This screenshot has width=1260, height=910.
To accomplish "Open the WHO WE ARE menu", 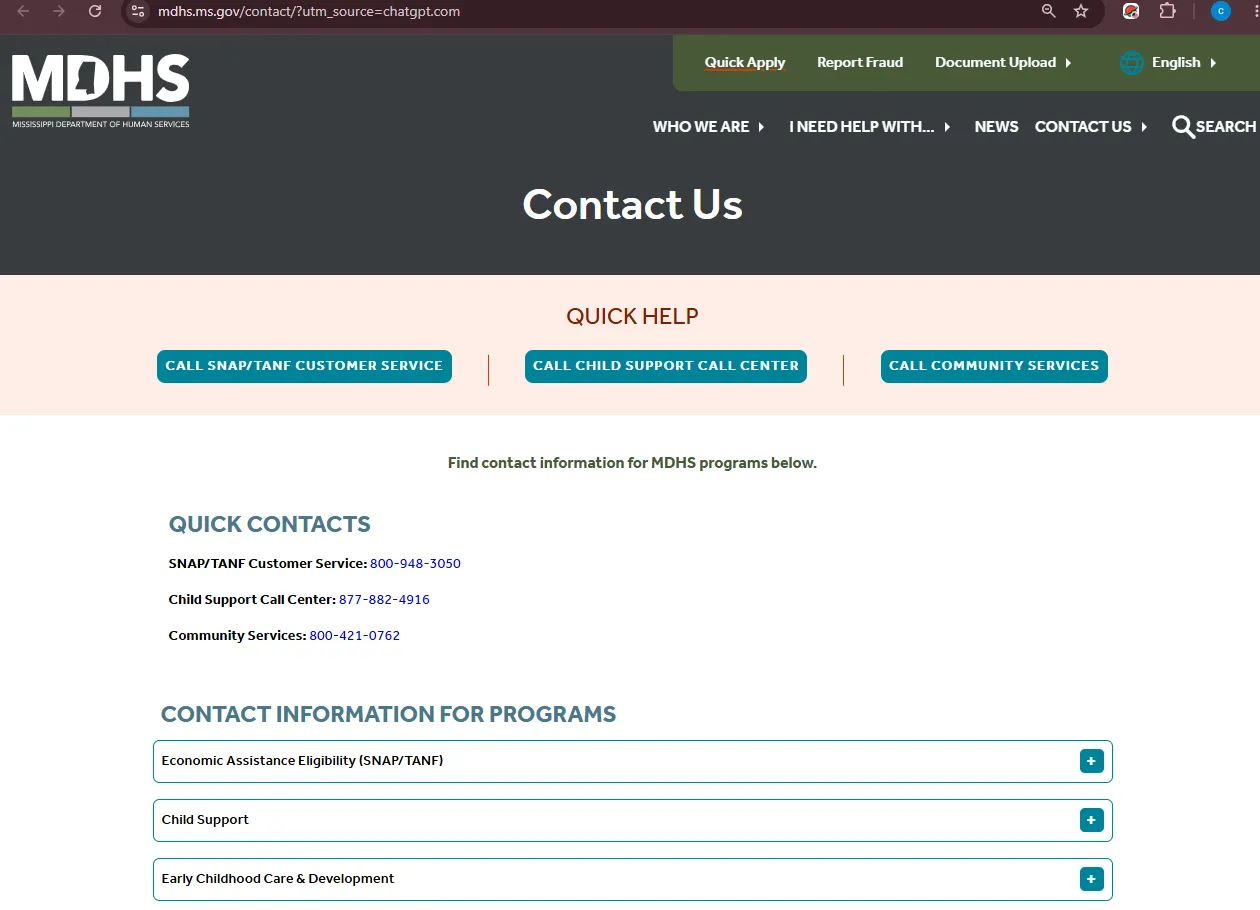I will (708, 127).
